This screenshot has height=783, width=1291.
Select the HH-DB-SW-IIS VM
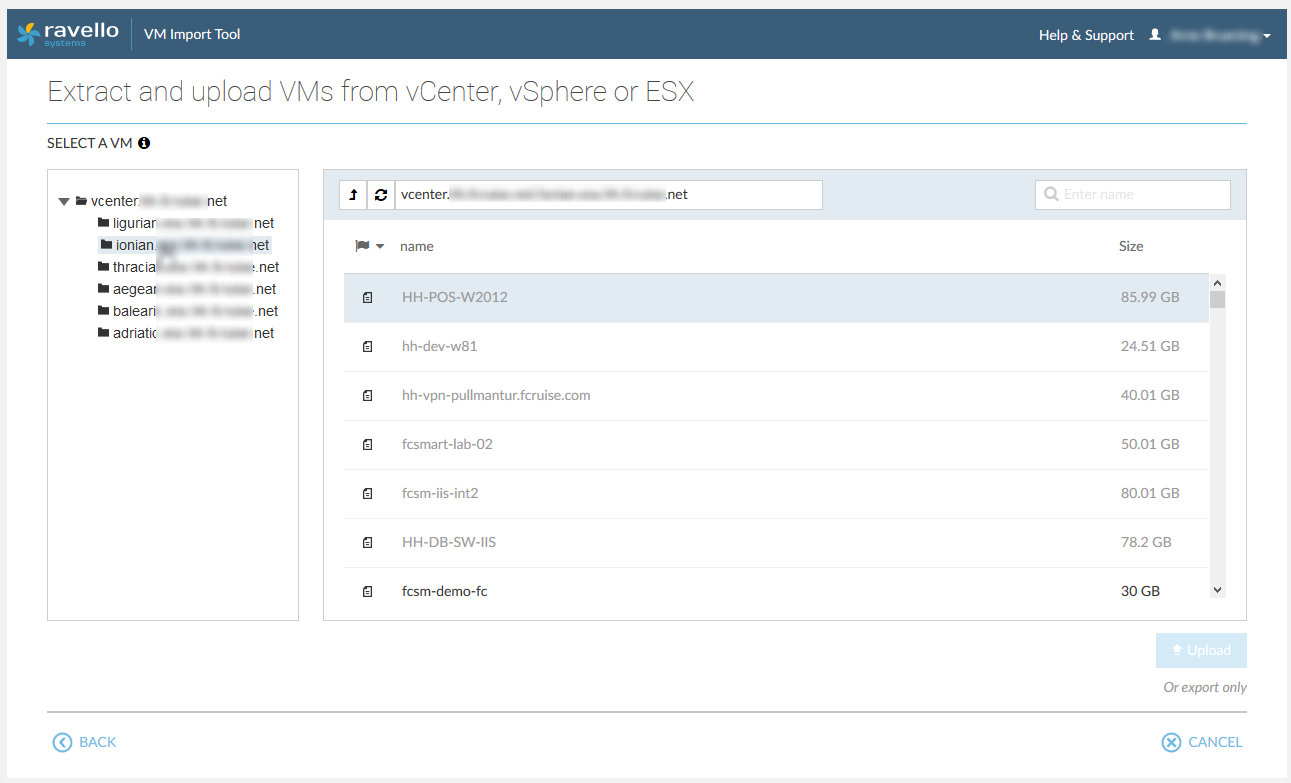(776, 543)
